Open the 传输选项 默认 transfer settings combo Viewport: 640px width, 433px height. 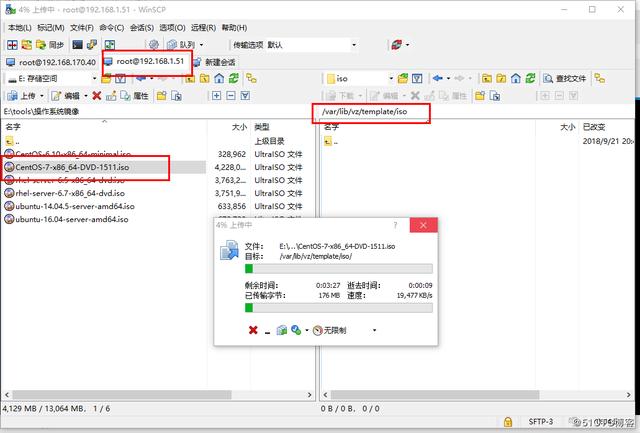tap(313, 45)
